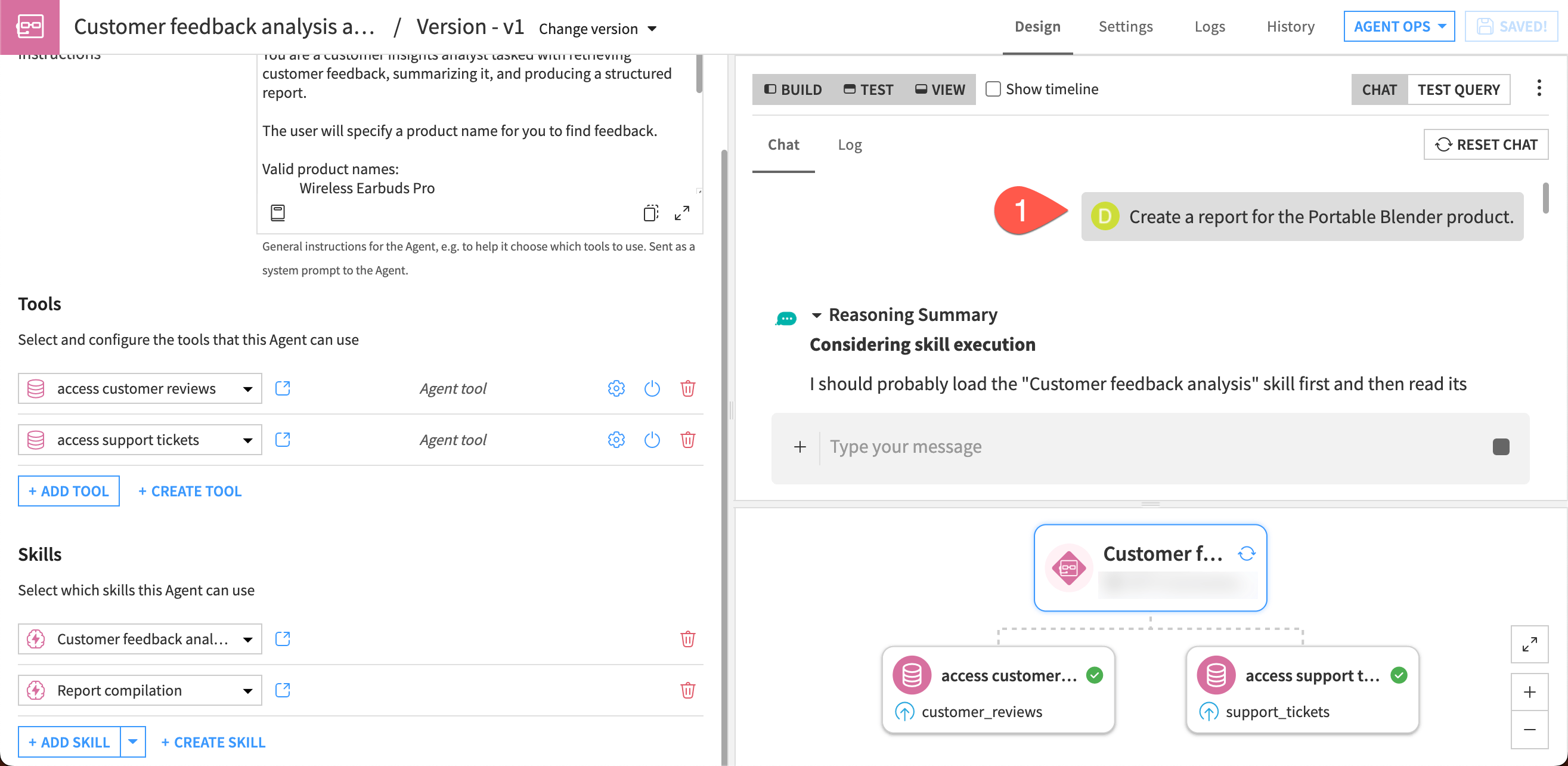1568x766 pixels.
Task: Switch layout to VIEW mode
Action: [940, 89]
